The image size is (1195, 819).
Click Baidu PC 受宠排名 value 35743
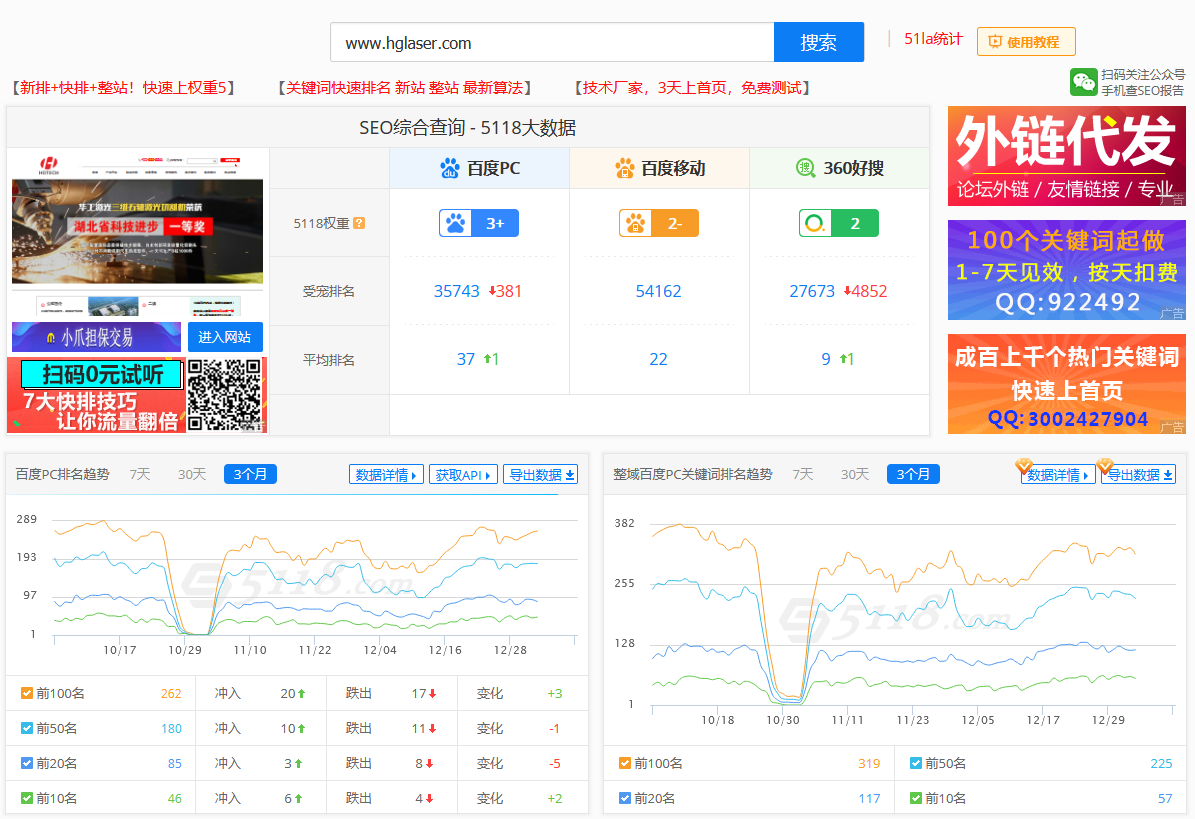457,291
